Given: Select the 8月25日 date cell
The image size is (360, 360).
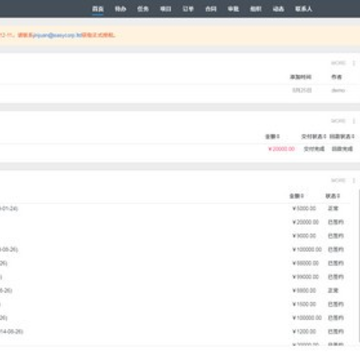Looking at the screenshot, I should pyautogui.click(x=302, y=90).
